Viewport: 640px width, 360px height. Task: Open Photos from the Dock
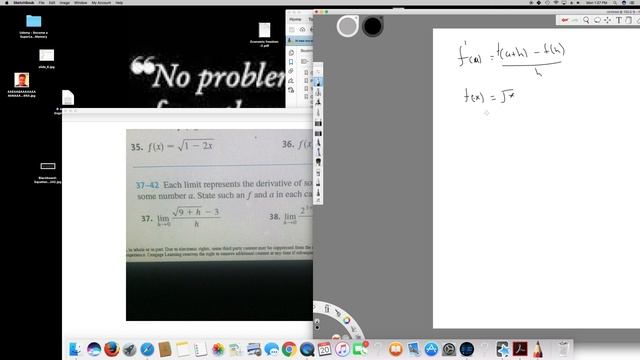(218, 349)
